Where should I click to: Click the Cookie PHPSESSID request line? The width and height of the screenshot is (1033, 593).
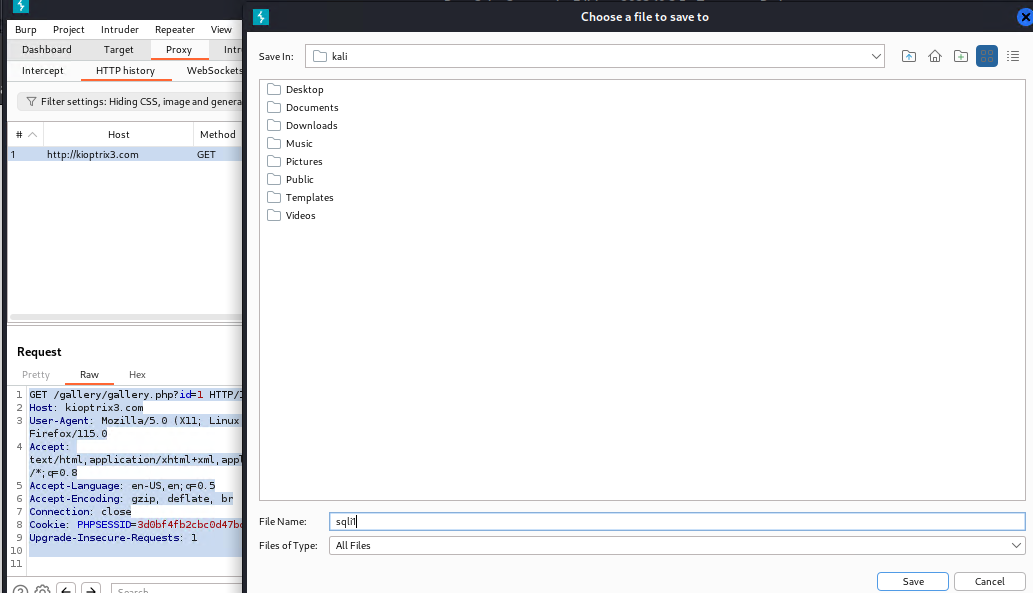tap(136, 525)
